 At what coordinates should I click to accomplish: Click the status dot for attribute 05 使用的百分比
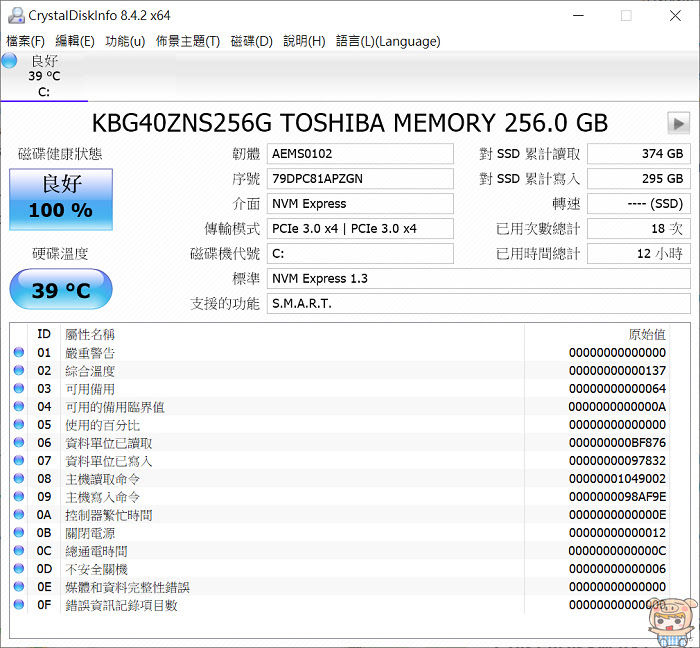(x=19, y=424)
